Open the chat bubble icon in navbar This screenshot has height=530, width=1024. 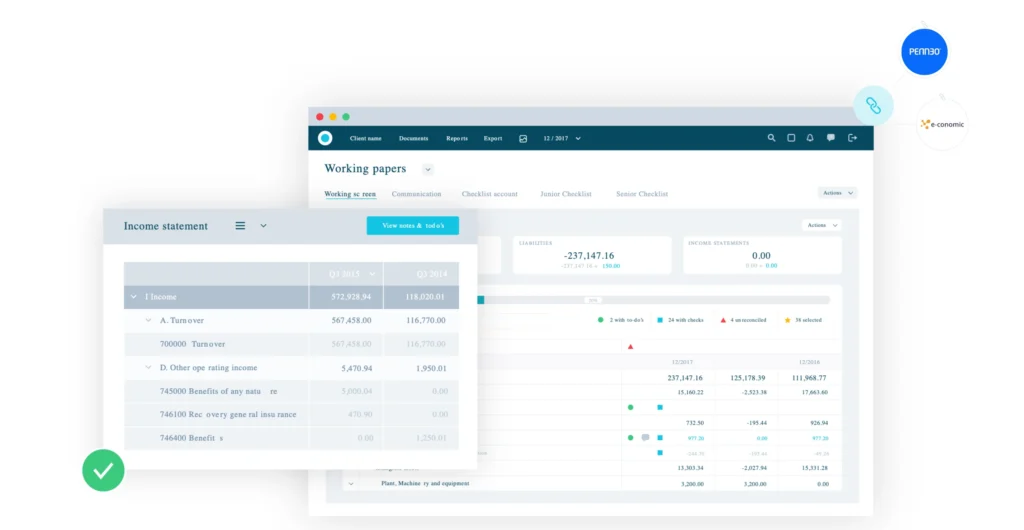[x=831, y=138]
